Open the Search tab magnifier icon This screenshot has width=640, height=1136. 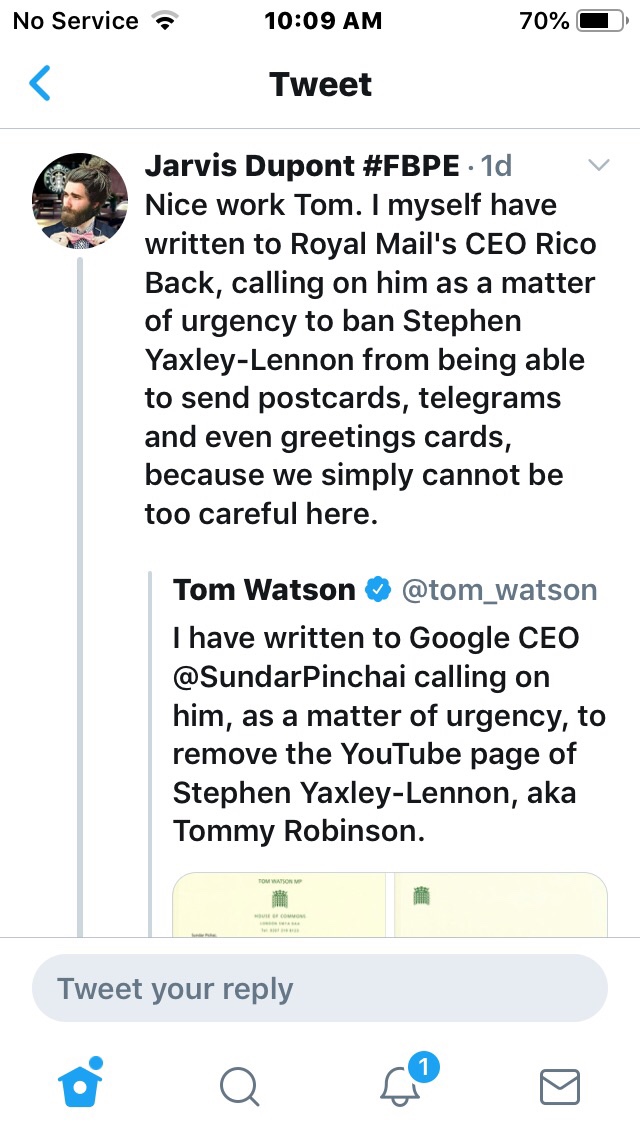(239, 1086)
